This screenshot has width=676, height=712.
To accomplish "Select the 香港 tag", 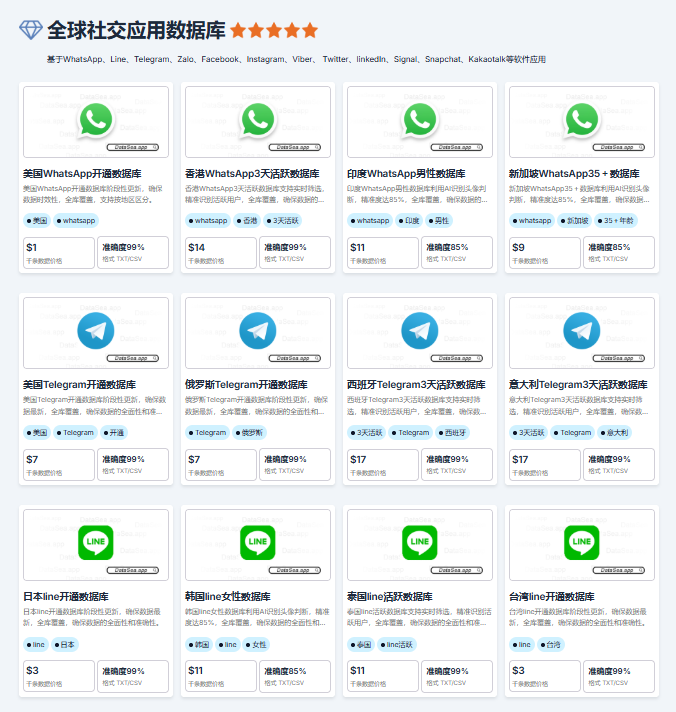I will (247, 221).
